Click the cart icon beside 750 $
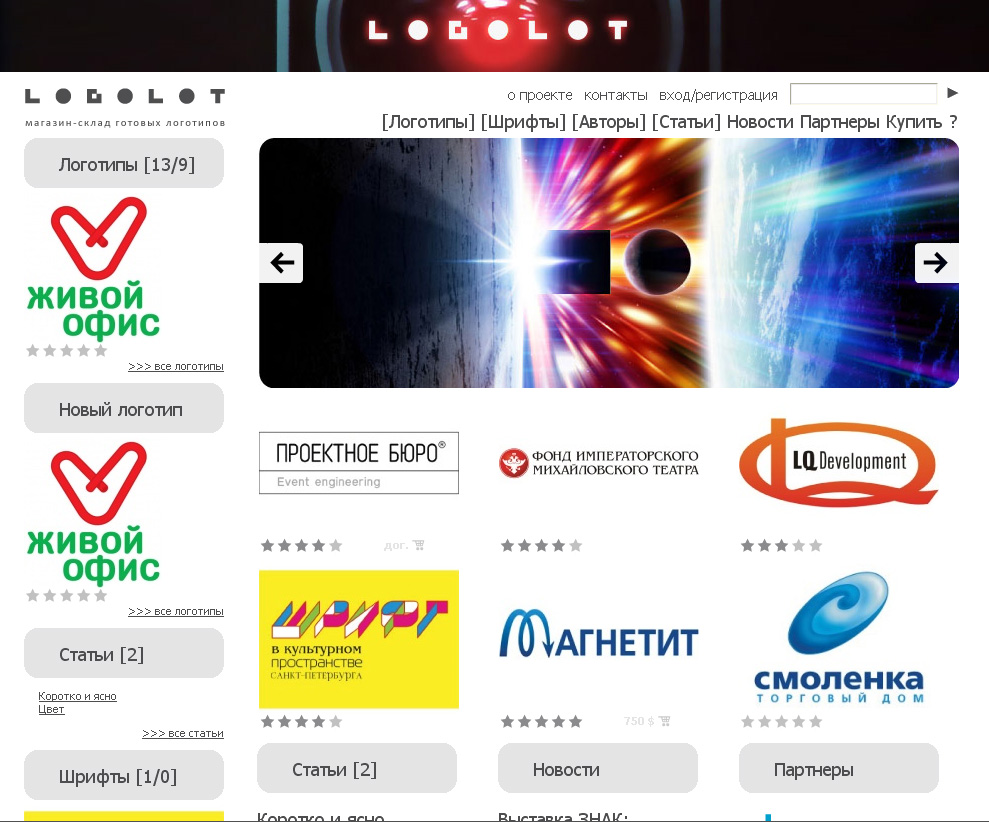This screenshot has width=989, height=822. (x=664, y=720)
